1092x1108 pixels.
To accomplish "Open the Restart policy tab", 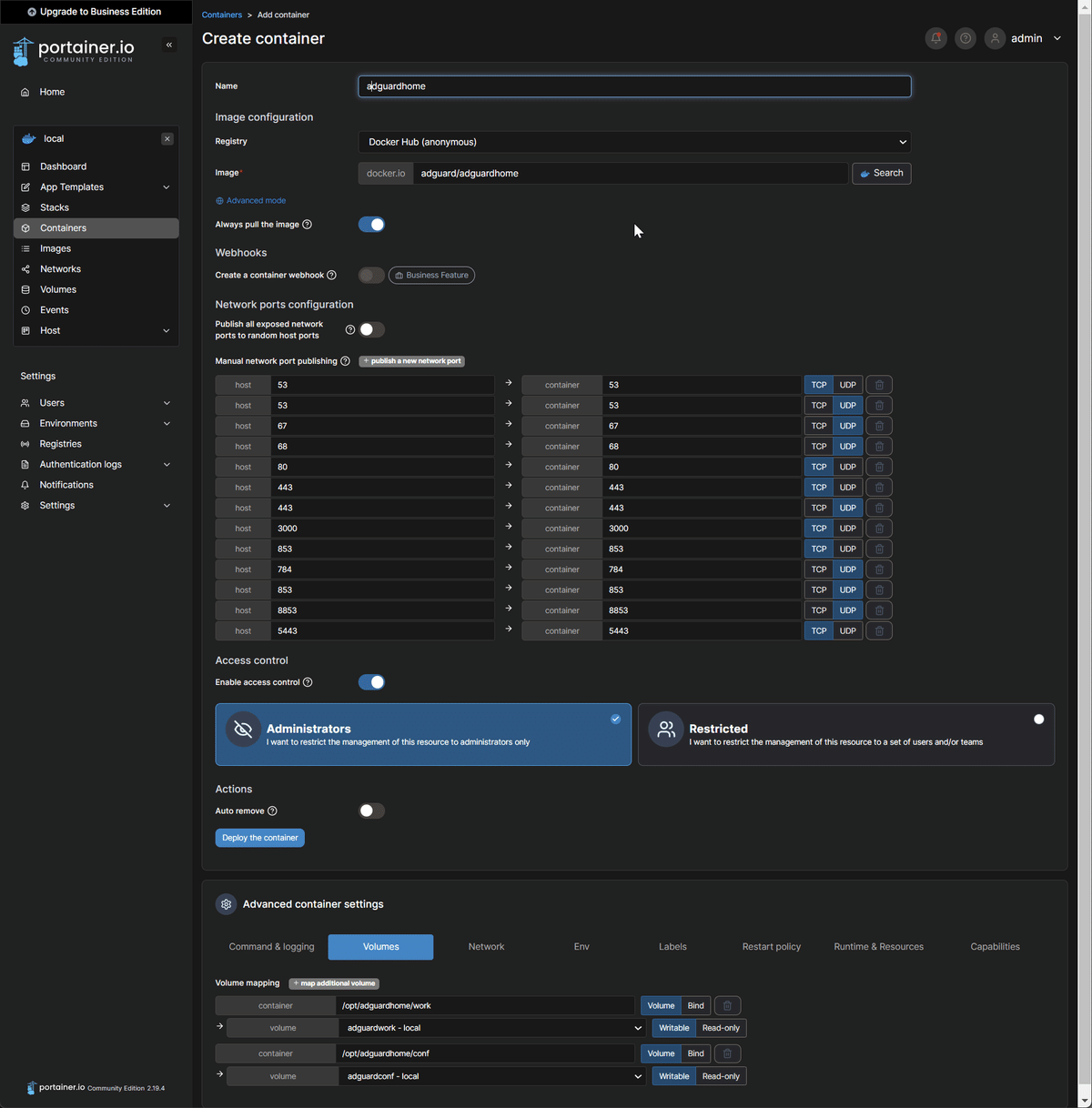I will (x=771, y=946).
